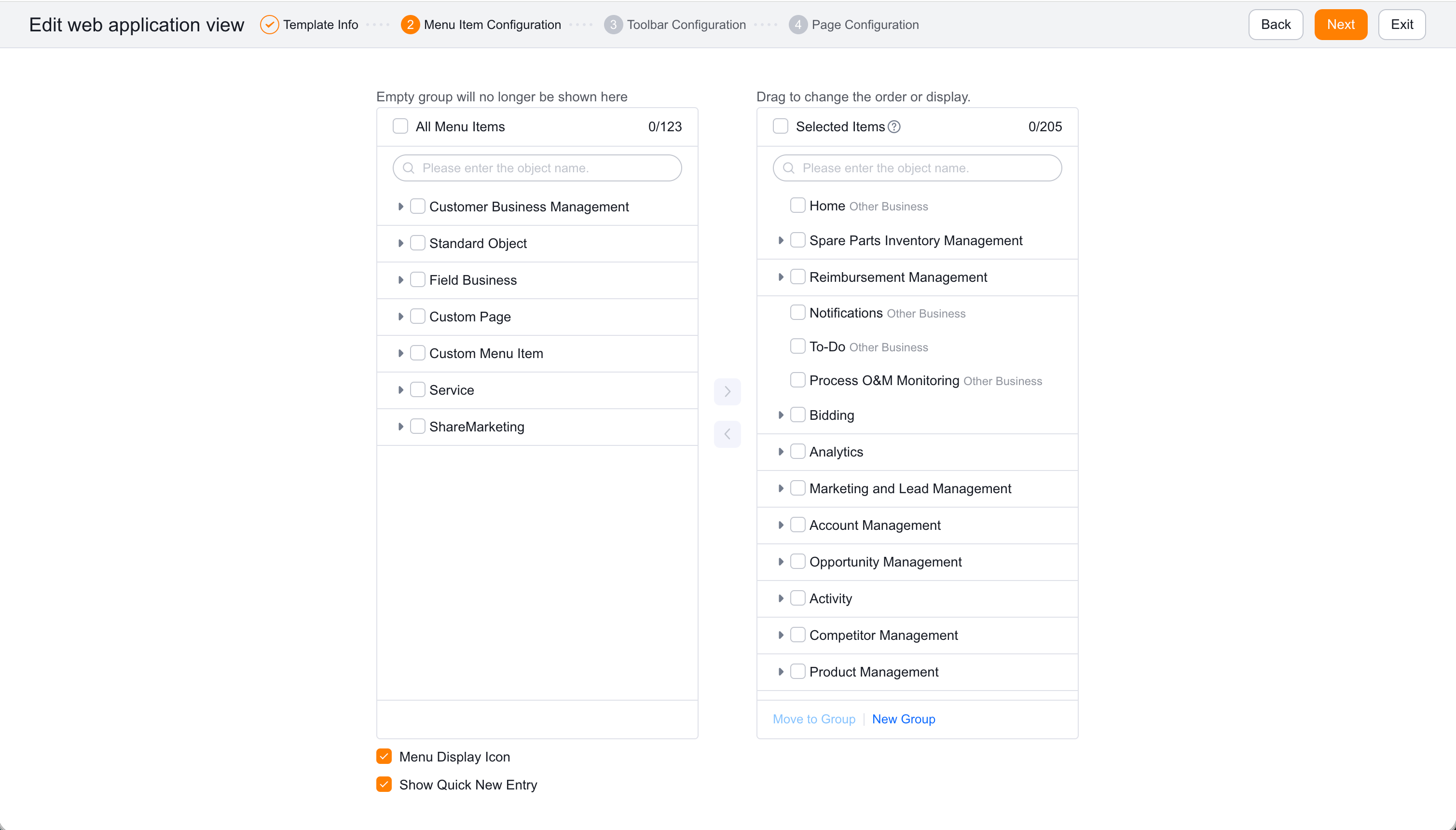Image resolution: width=1456 pixels, height=830 pixels.
Task: Click the Exit button
Action: click(1401, 25)
